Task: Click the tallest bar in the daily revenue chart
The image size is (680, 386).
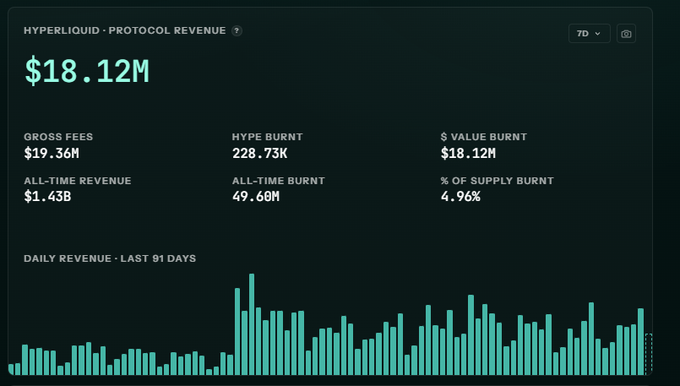Action: coord(252,324)
